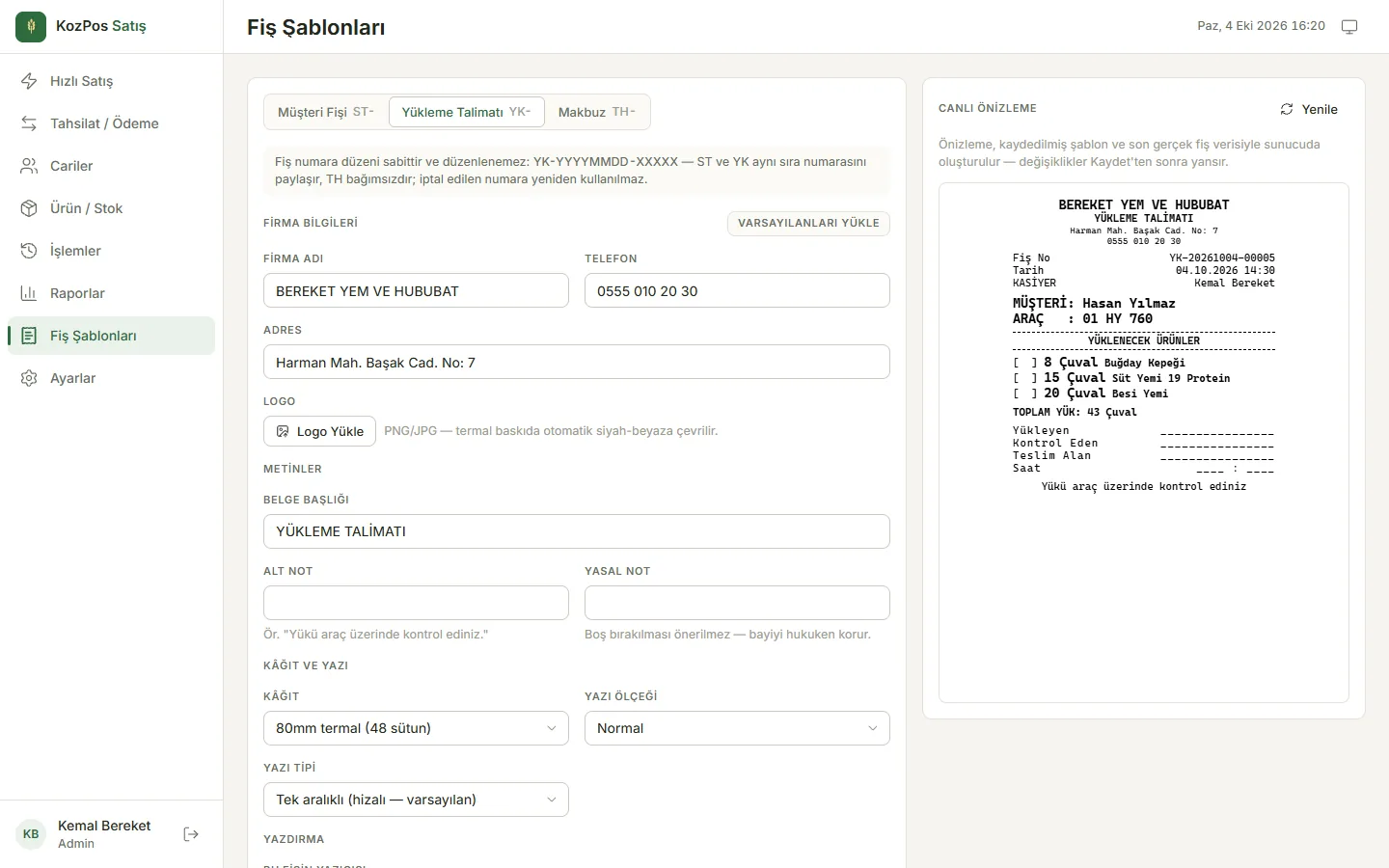Click the monitor icon in the top bar
Image resolution: width=1389 pixels, height=868 pixels.
coord(1349,27)
